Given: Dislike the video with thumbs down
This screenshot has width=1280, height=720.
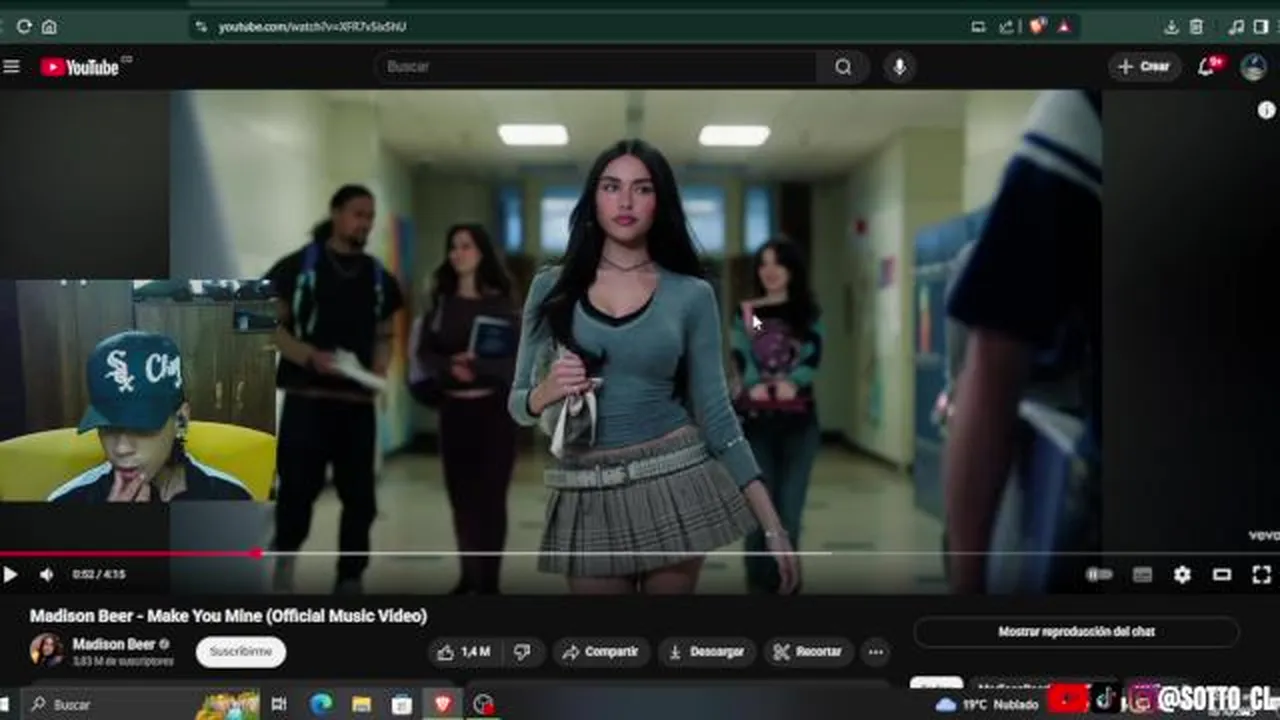Looking at the screenshot, I should [x=523, y=652].
